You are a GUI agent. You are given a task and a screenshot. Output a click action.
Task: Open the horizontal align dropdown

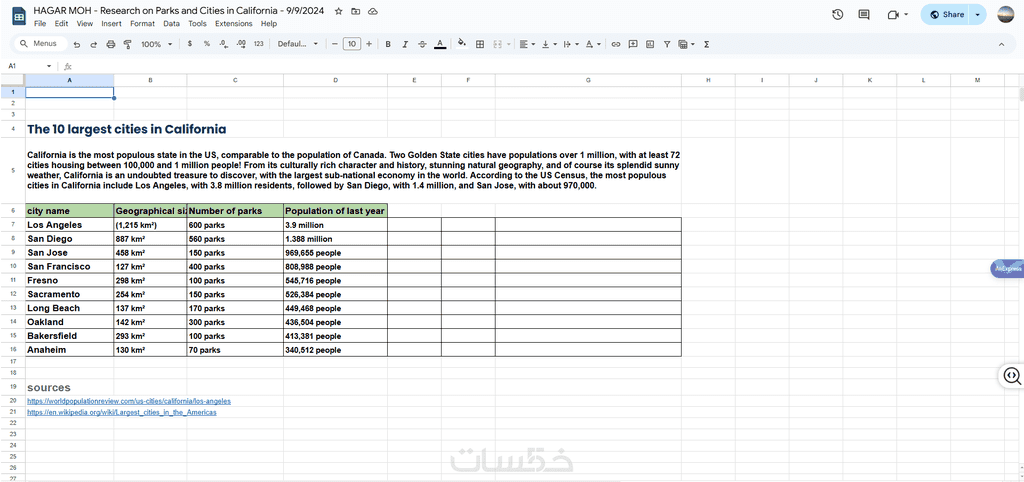pos(527,44)
